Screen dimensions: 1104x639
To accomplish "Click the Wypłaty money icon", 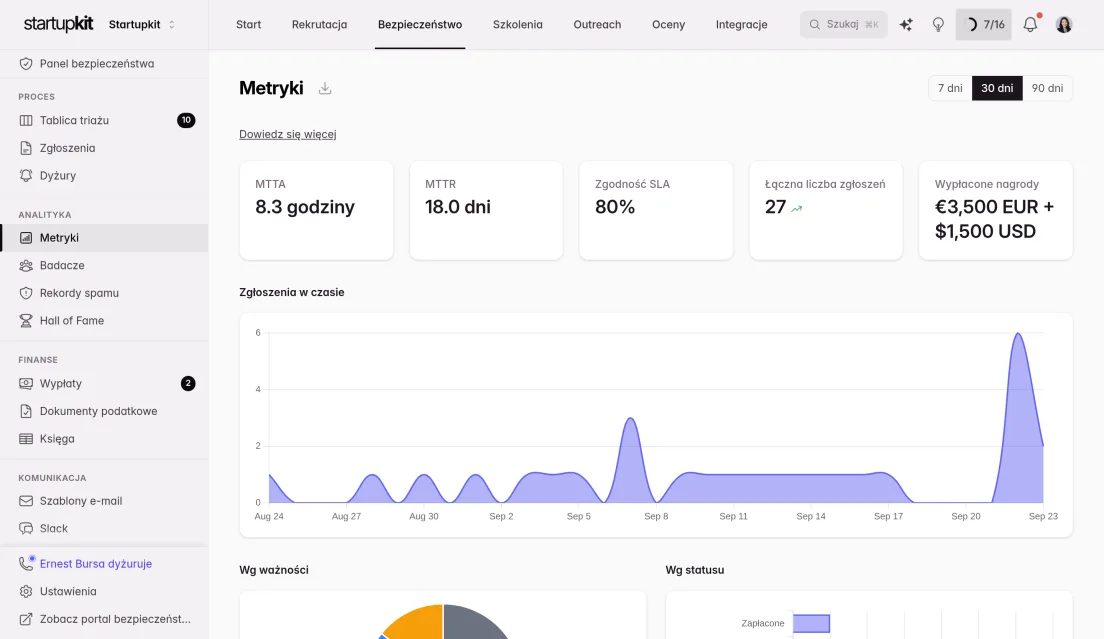I will click(x=26, y=384).
